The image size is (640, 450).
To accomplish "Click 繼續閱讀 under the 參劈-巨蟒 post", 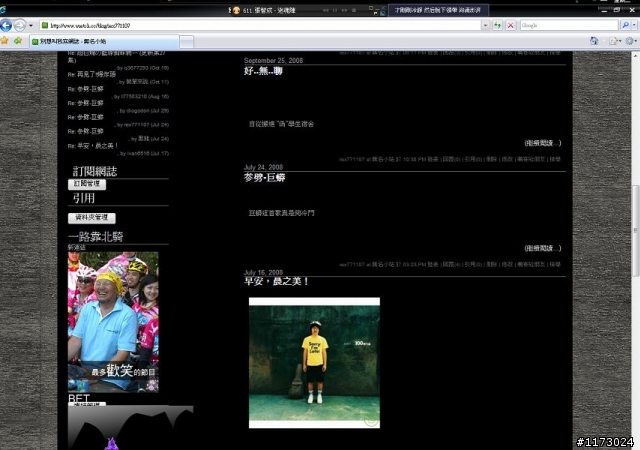I will pyautogui.click(x=542, y=248).
